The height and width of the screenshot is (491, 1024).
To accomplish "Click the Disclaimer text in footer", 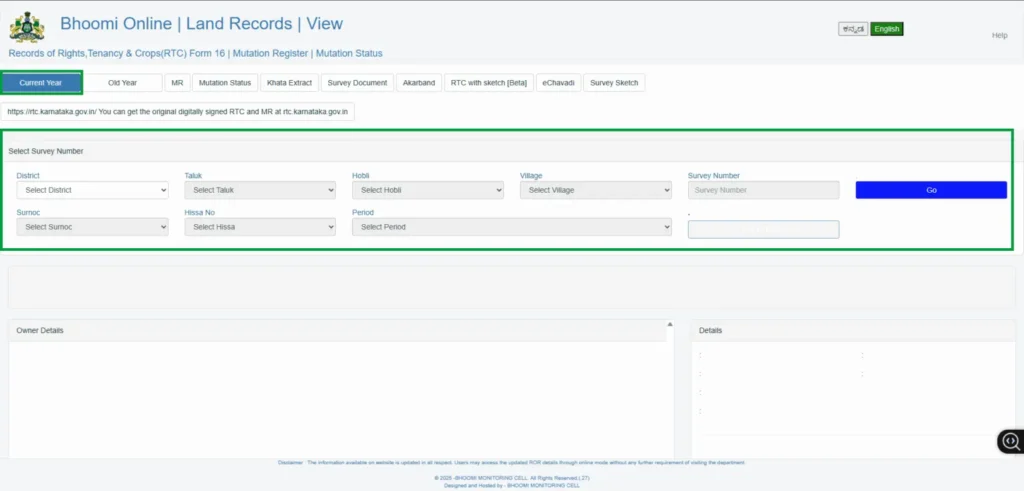I will pos(511,462).
